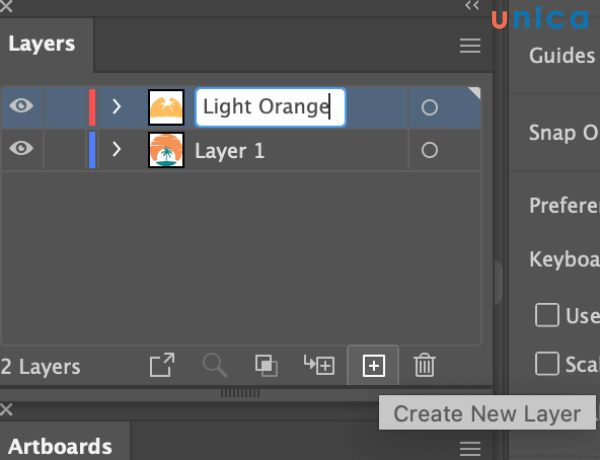Click the Create New Layer button
This screenshot has height=460, width=600.
pos(373,366)
